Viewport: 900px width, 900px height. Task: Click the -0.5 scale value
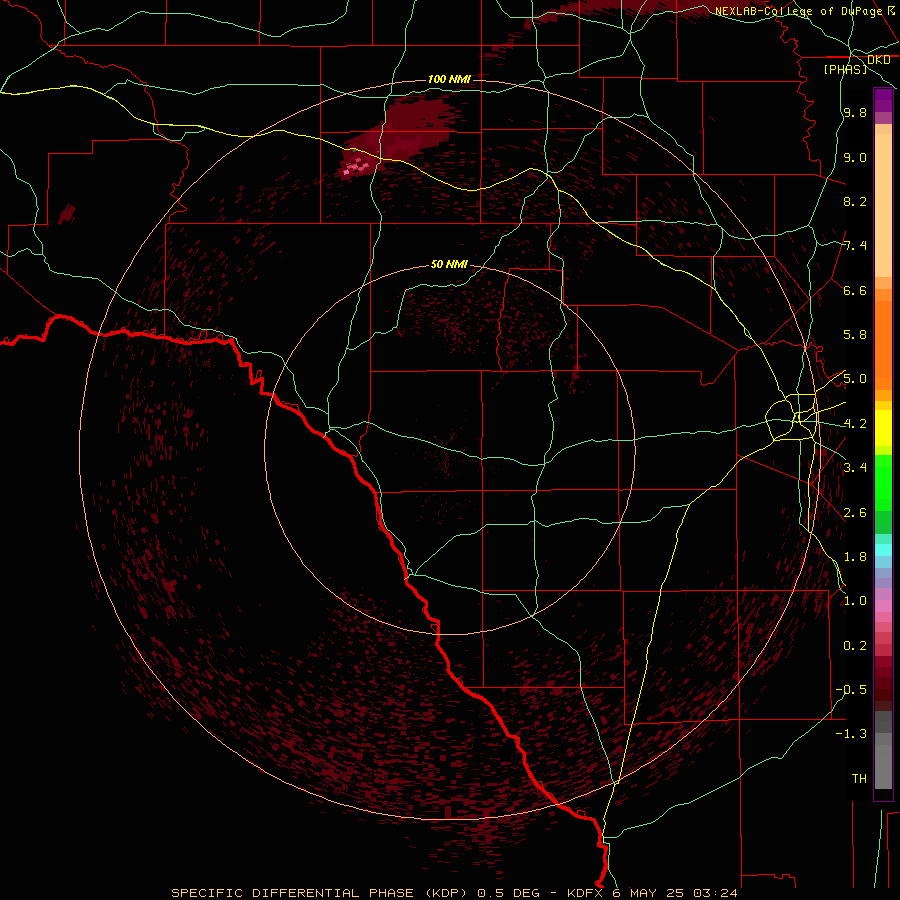pos(851,690)
